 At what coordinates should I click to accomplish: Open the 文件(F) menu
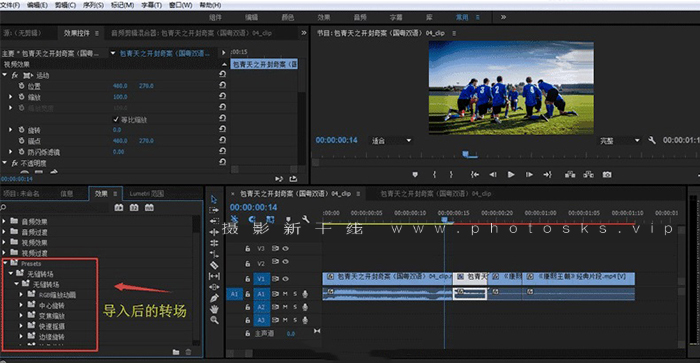[x=10, y=5]
